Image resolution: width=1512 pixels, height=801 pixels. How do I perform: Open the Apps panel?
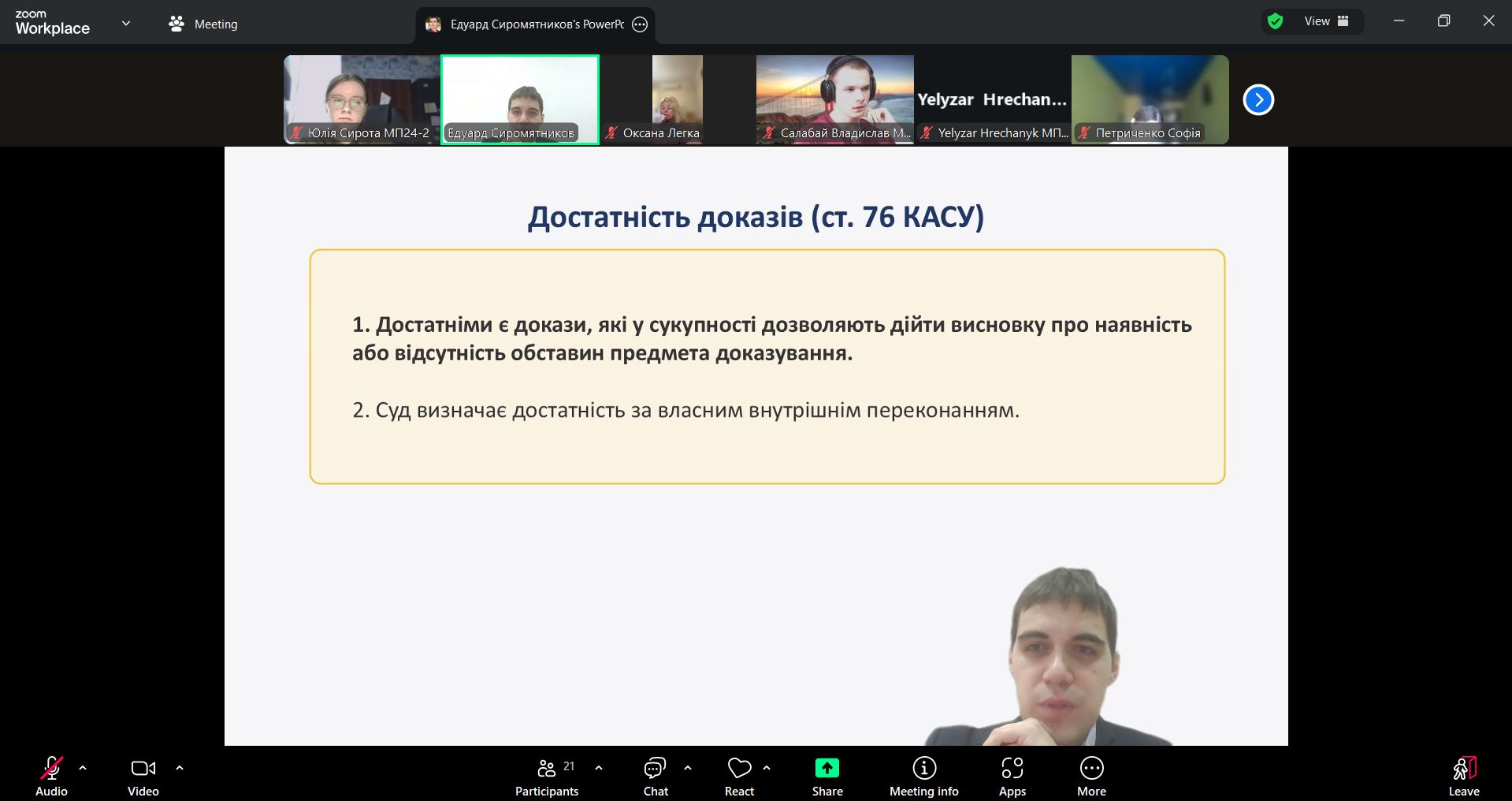(1012, 777)
